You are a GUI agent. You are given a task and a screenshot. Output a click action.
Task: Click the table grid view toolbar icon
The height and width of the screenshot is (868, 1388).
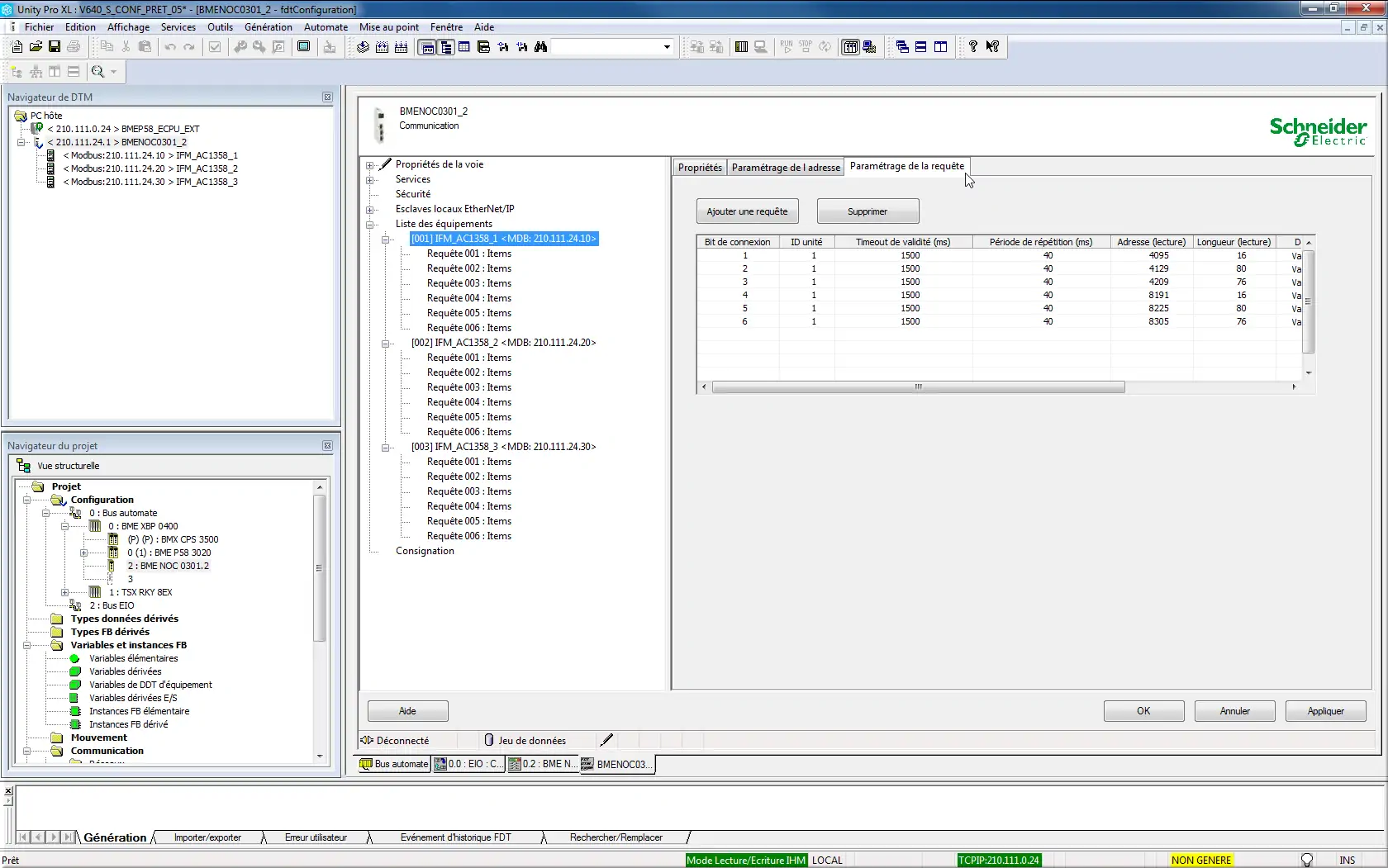tap(464, 47)
